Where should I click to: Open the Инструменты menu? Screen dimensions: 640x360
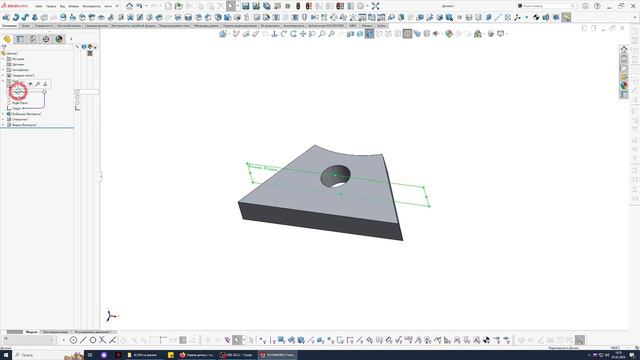[91, 6]
